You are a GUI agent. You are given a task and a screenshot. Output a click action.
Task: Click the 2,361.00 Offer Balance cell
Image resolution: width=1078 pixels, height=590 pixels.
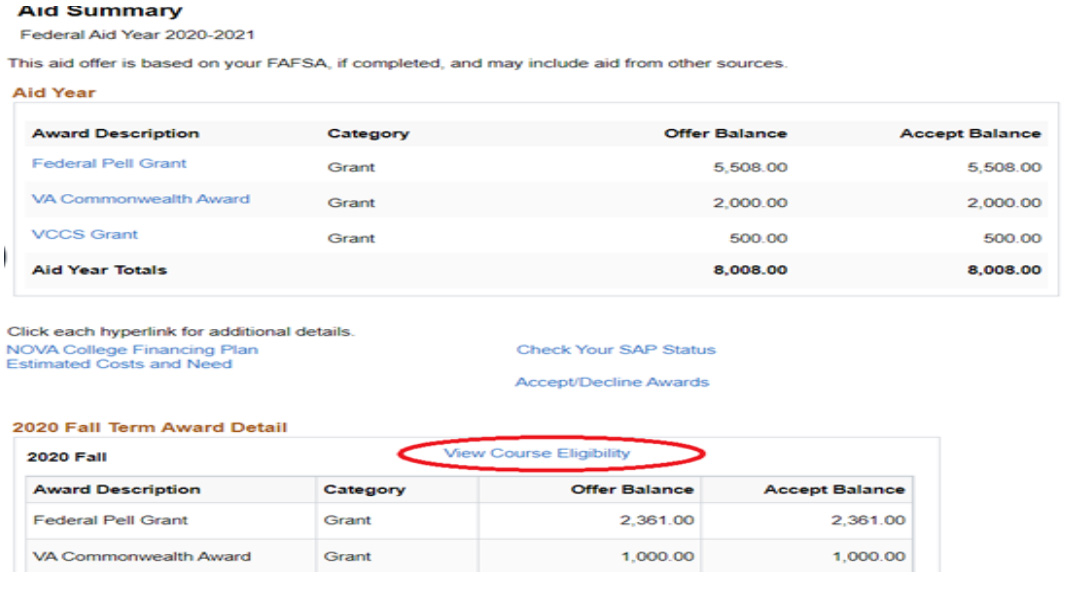(655, 520)
